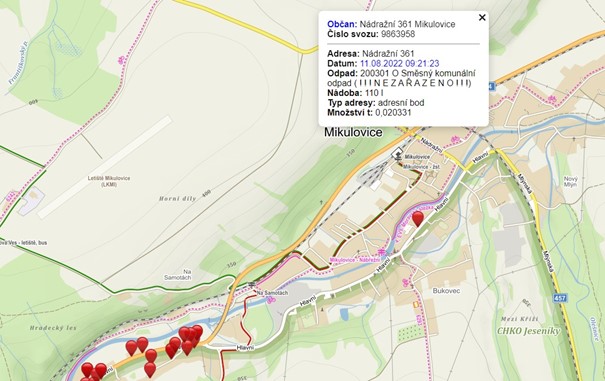Screen dimensions: 605x381
Task: Select the Letiště Mikulovice (LKMI) airport label
Action: pos(109,181)
